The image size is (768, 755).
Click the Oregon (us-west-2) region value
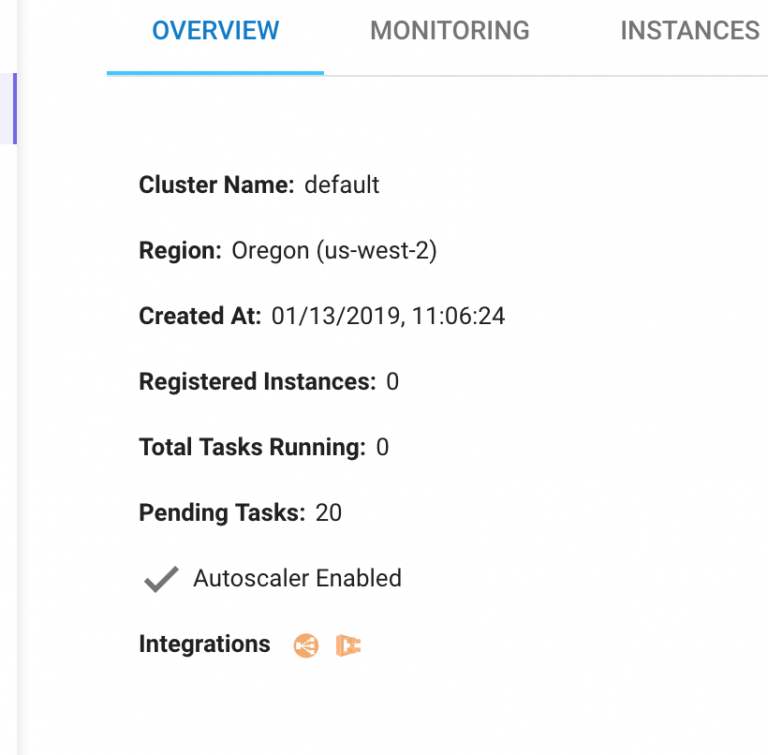pyautogui.click(x=334, y=251)
